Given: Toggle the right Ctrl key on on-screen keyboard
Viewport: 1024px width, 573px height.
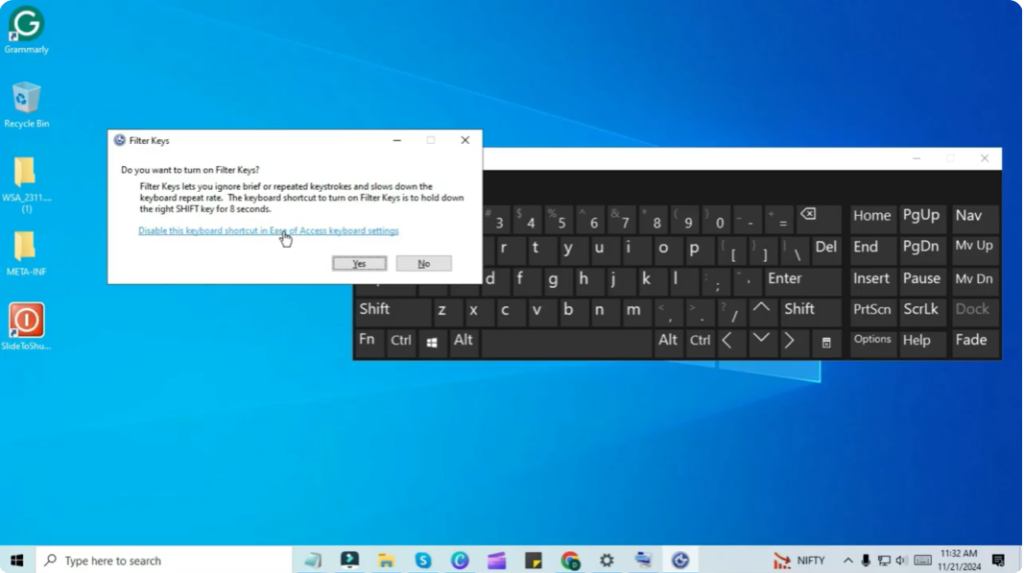Looking at the screenshot, I should tap(699, 342).
